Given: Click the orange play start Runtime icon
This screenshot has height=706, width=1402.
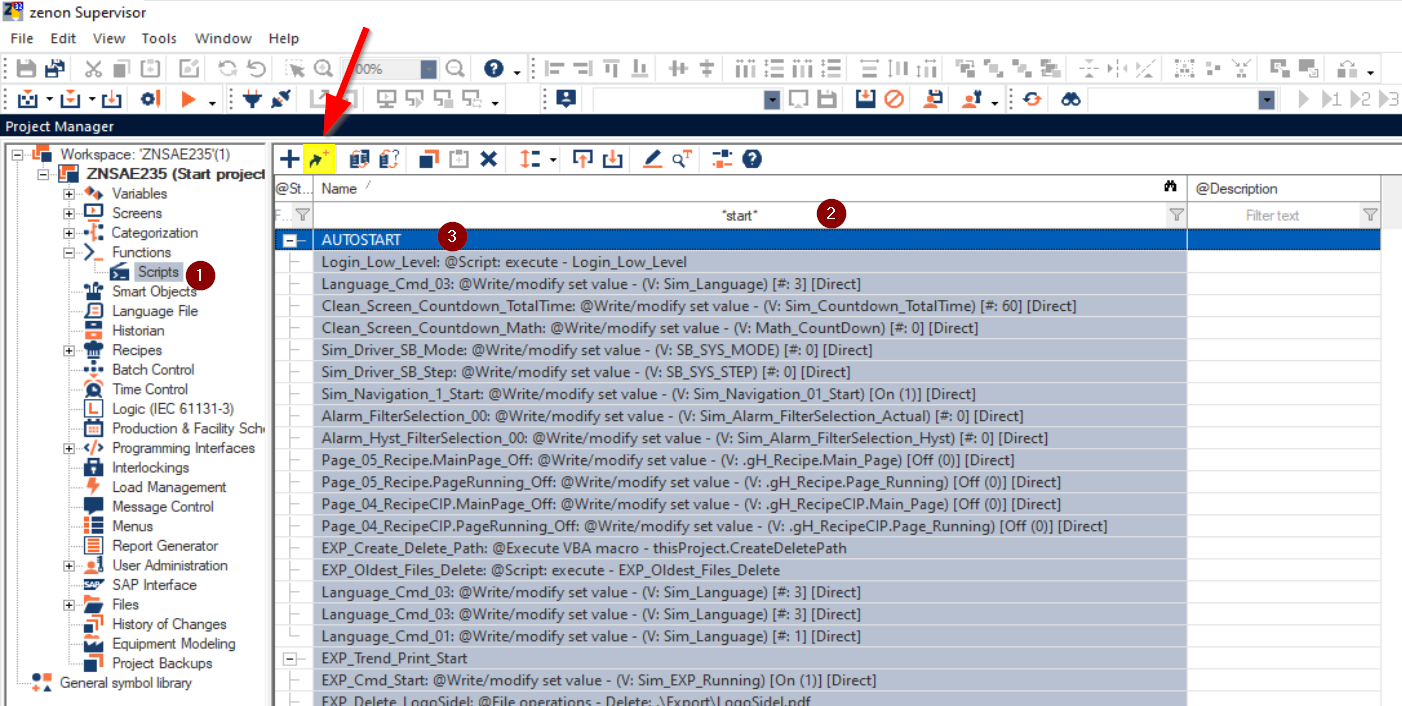Looking at the screenshot, I should pos(187,99).
